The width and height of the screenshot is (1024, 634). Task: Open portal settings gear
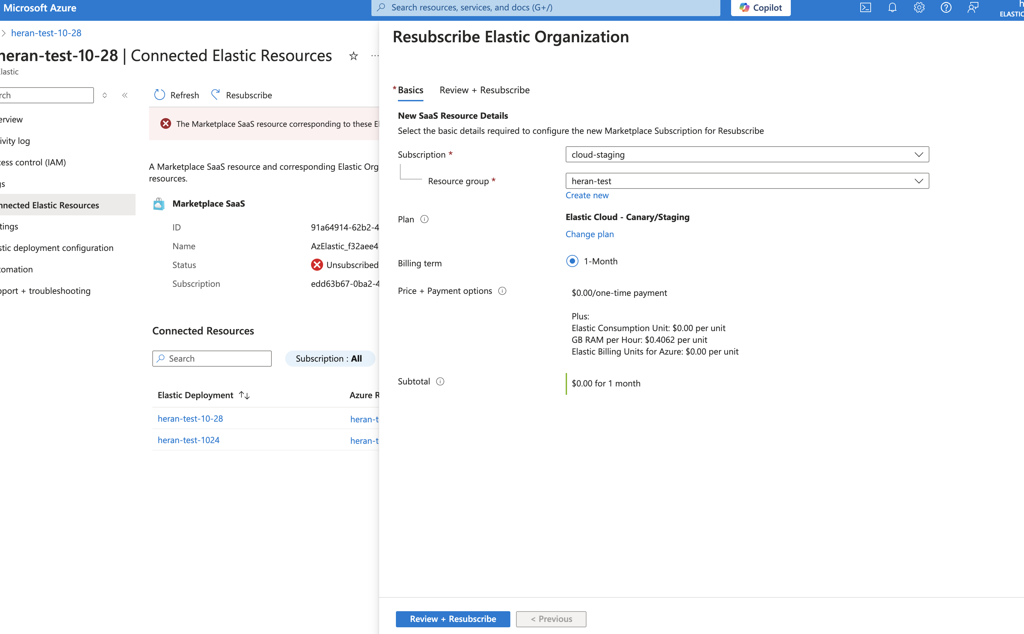[x=919, y=8]
